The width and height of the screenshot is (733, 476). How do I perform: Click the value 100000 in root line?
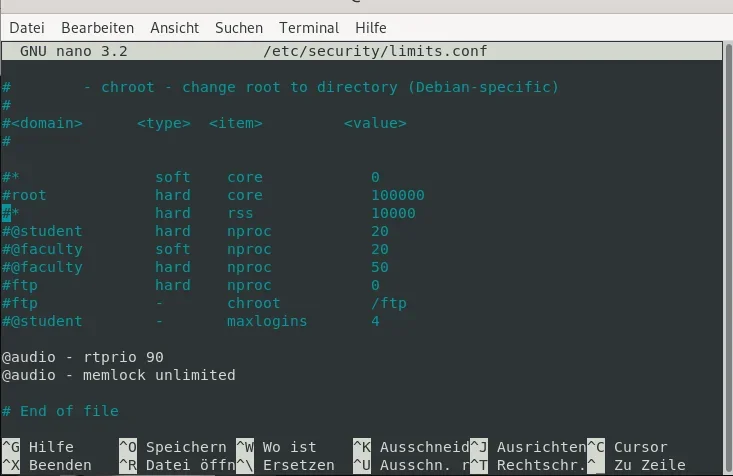pyautogui.click(x=397, y=195)
